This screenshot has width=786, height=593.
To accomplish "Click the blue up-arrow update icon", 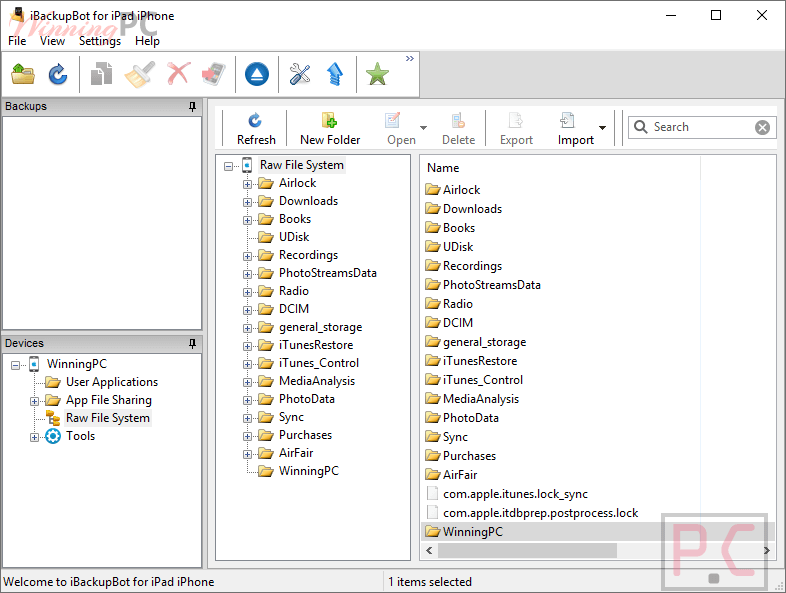I will click(335, 74).
